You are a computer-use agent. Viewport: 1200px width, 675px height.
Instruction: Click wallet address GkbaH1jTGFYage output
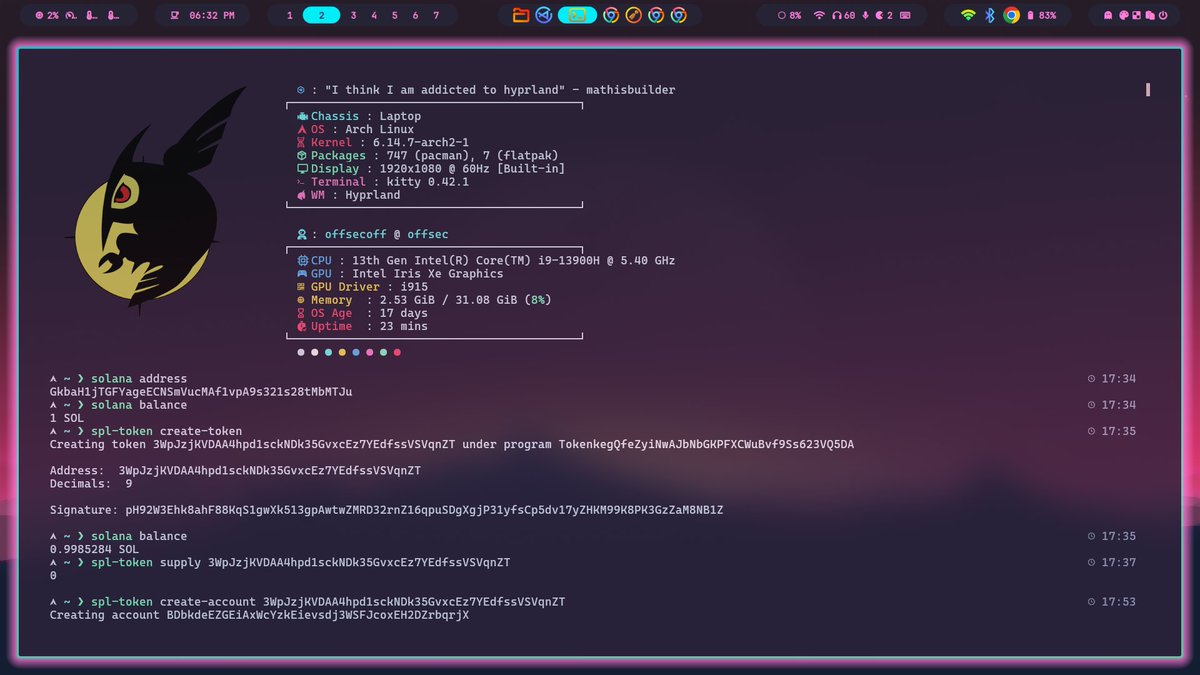(201, 392)
